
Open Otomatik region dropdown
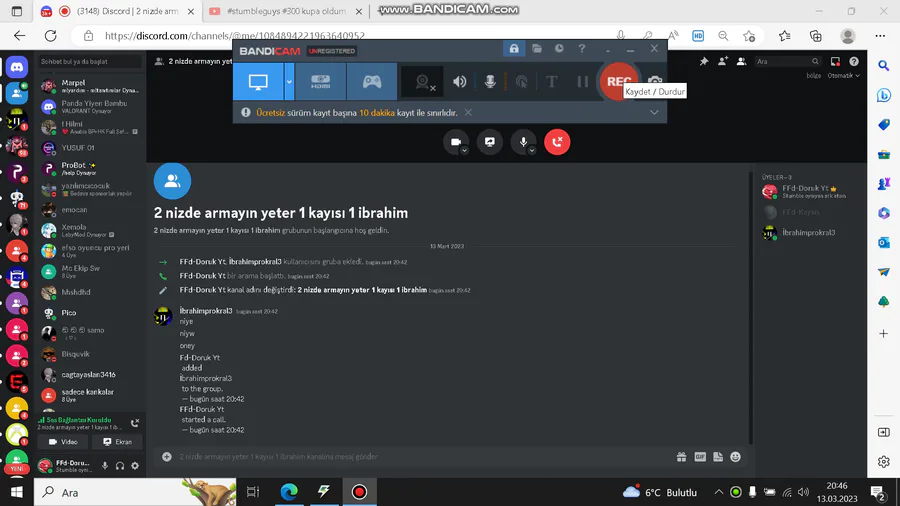pos(843,76)
